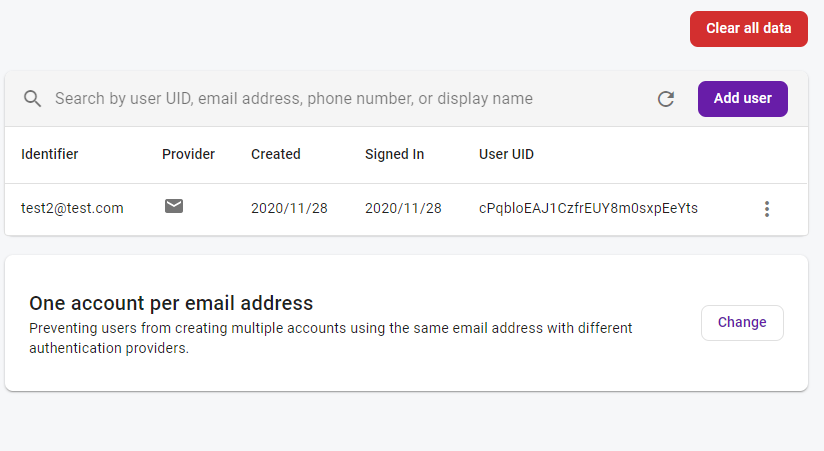Click the Add user button
Viewport: 824px width, 451px height.
click(743, 99)
